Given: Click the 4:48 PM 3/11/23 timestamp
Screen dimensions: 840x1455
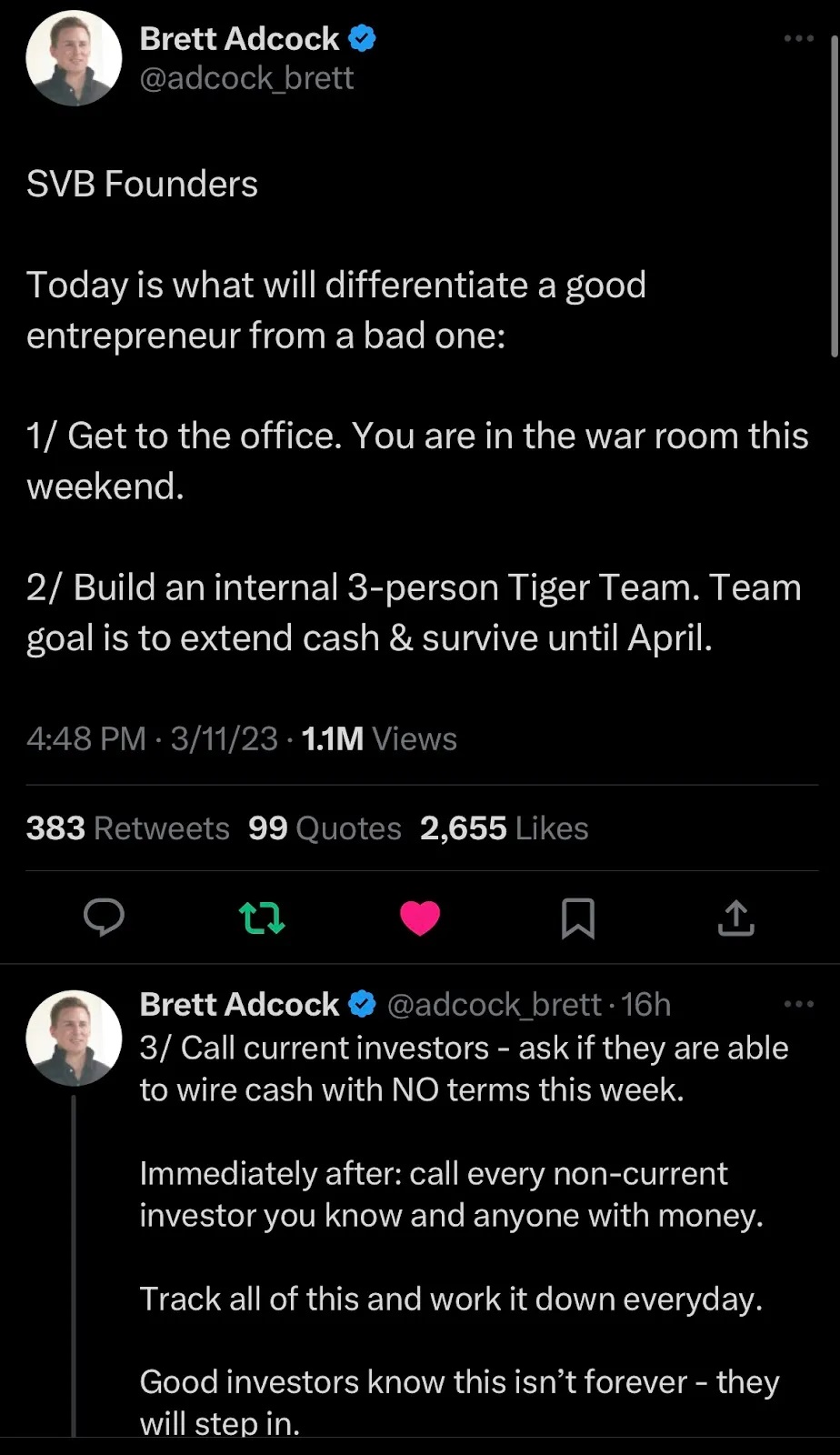Looking at the screenshot, I should [x=152, y=739].
